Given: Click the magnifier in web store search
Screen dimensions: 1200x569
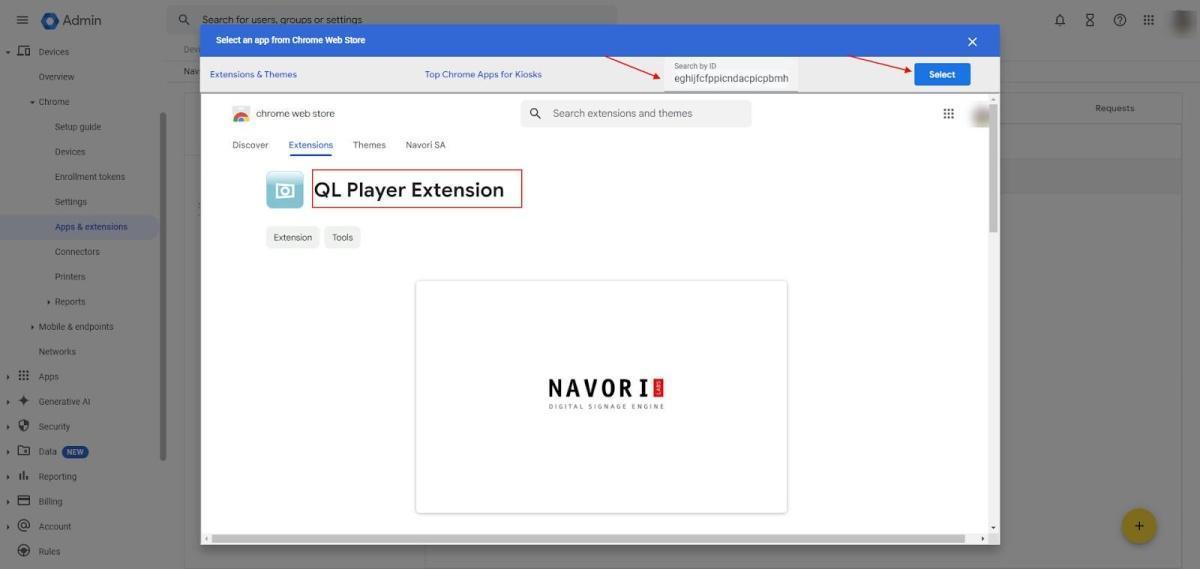Looking at the screenshot, I should pos(535,114).
